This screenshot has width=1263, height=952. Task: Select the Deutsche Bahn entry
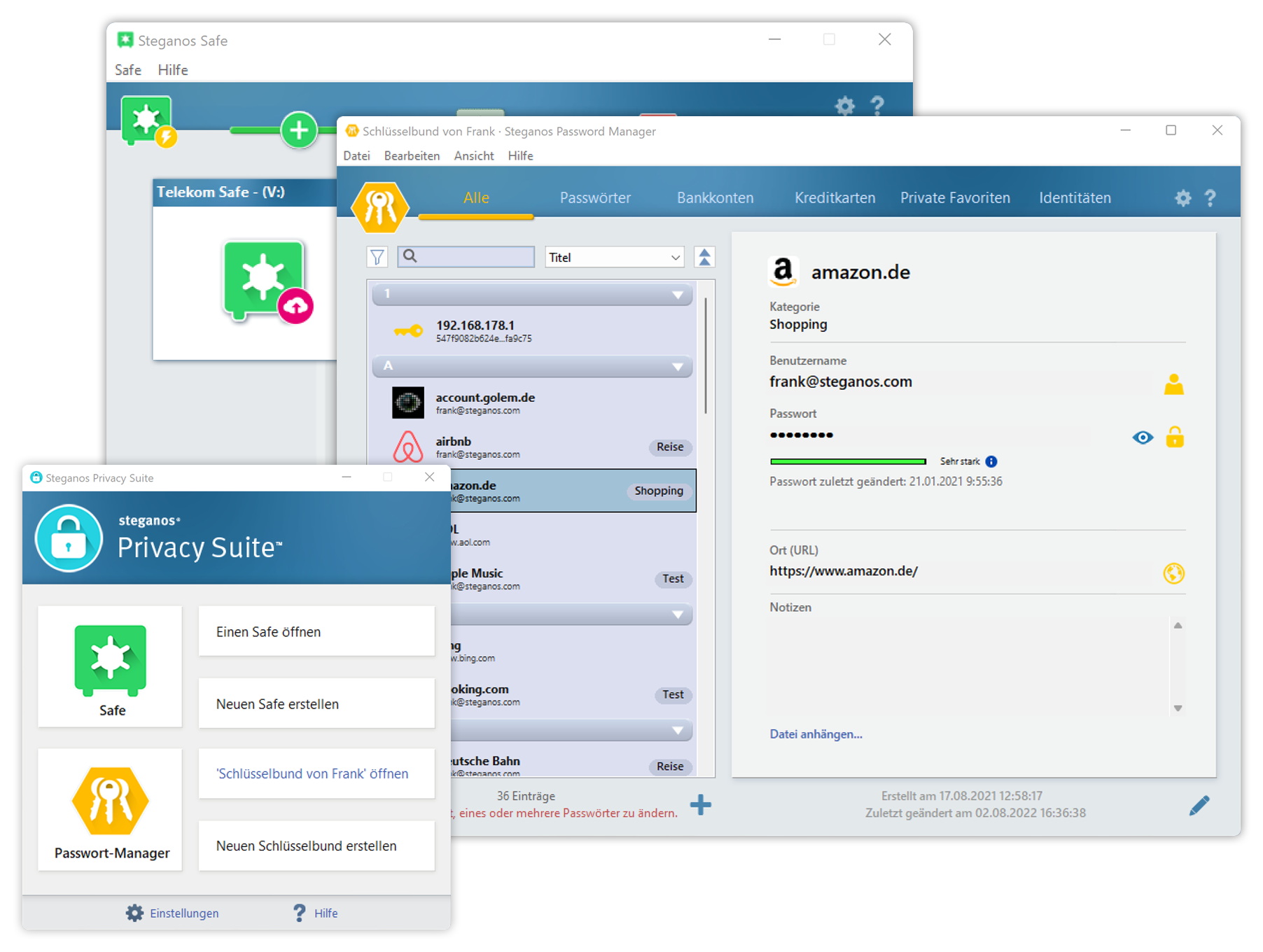(x=573, y=764)
